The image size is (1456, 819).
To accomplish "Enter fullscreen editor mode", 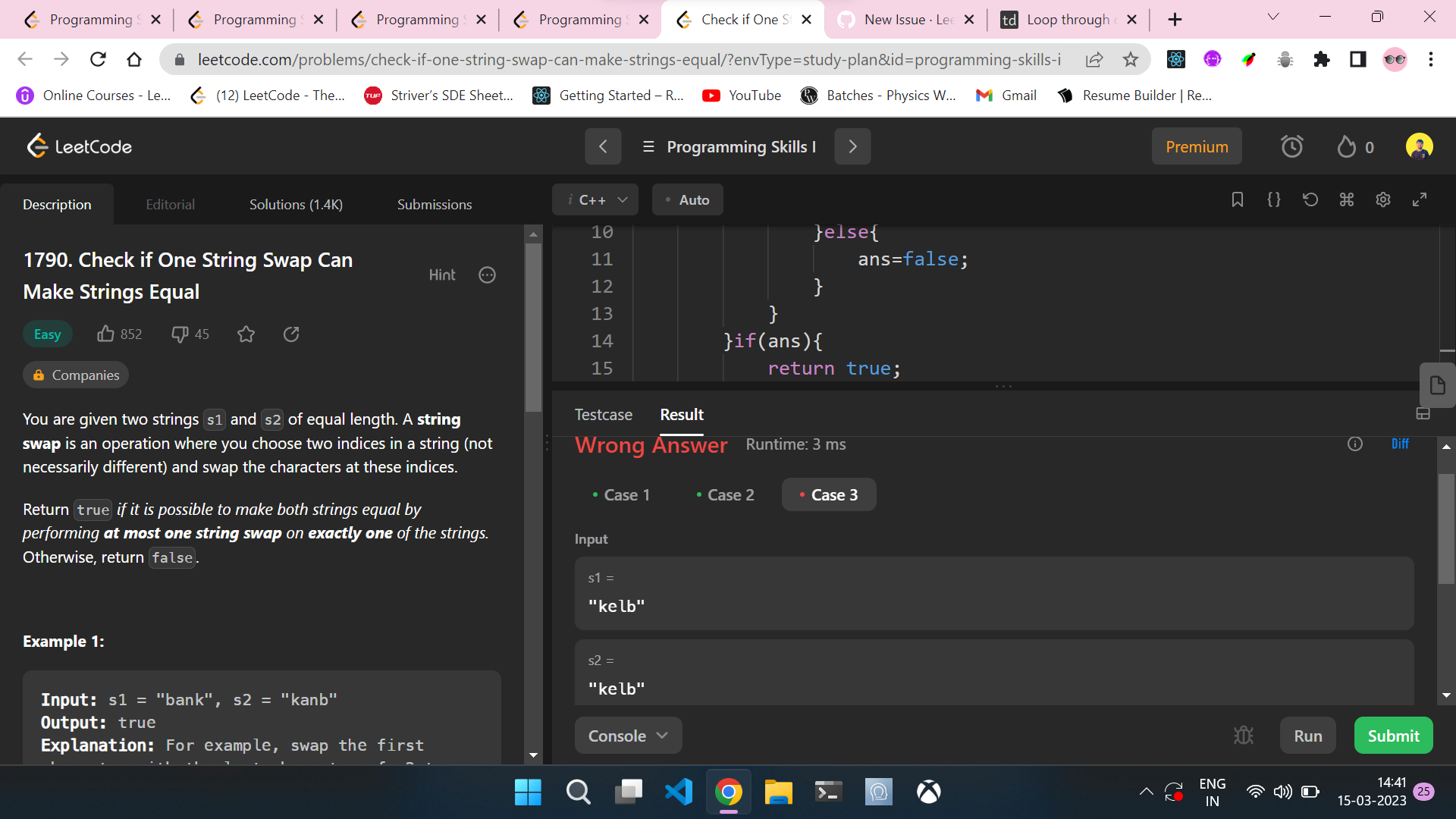I will coord(1419,199).
